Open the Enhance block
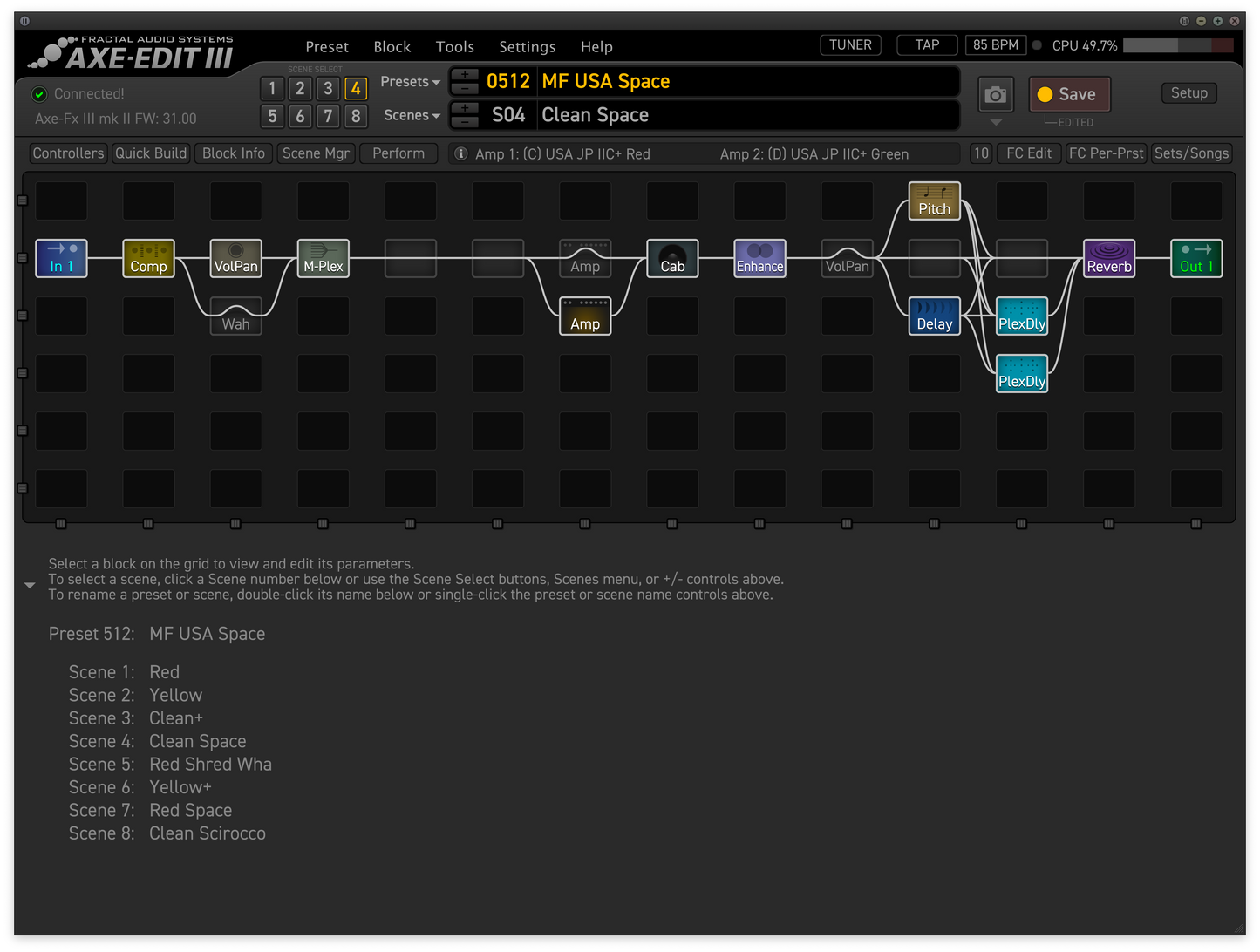Image resolution: width=1260 pixels, height=952 pixels. point(759,258)
